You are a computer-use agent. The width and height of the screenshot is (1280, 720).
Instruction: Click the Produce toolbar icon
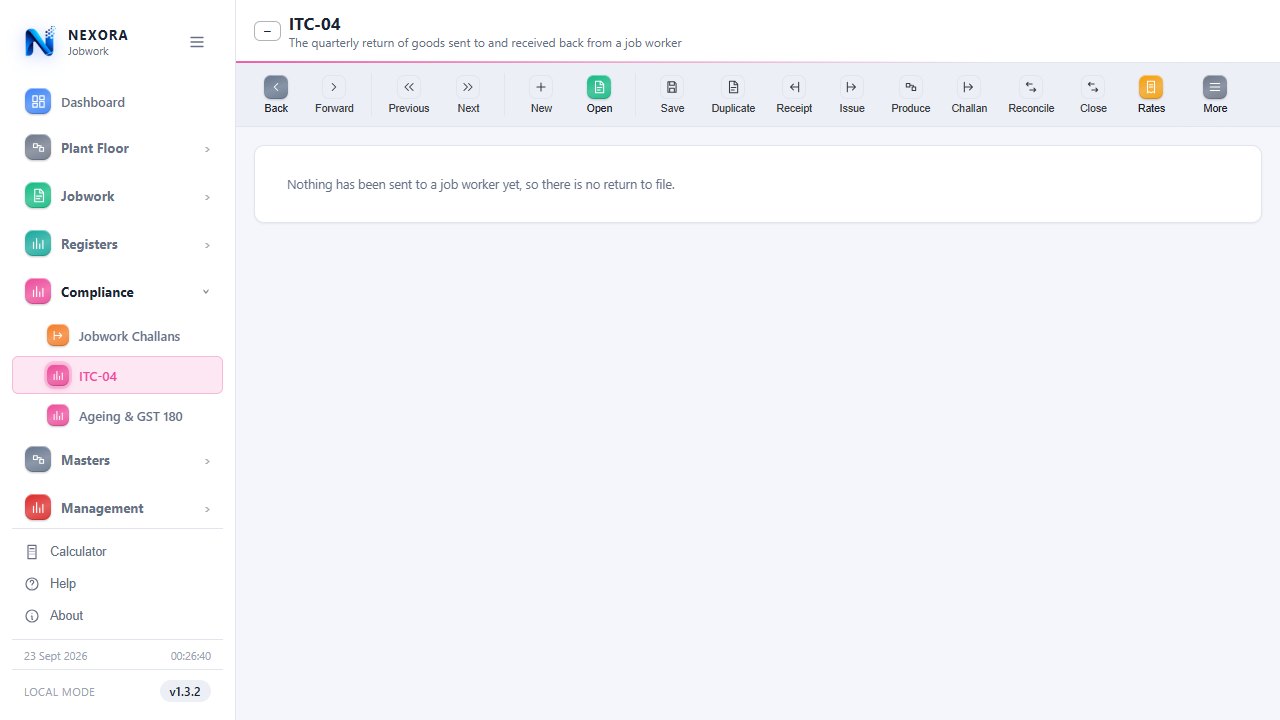pos(910,87)
